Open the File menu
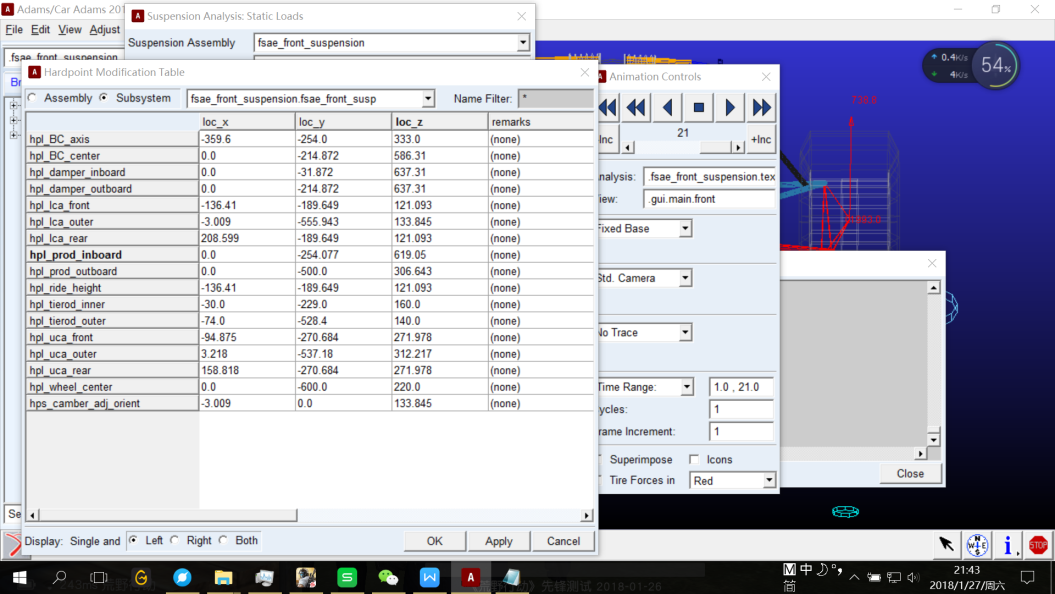Image resolution: width=1055 pixels, height=594 pixels. 13,30
